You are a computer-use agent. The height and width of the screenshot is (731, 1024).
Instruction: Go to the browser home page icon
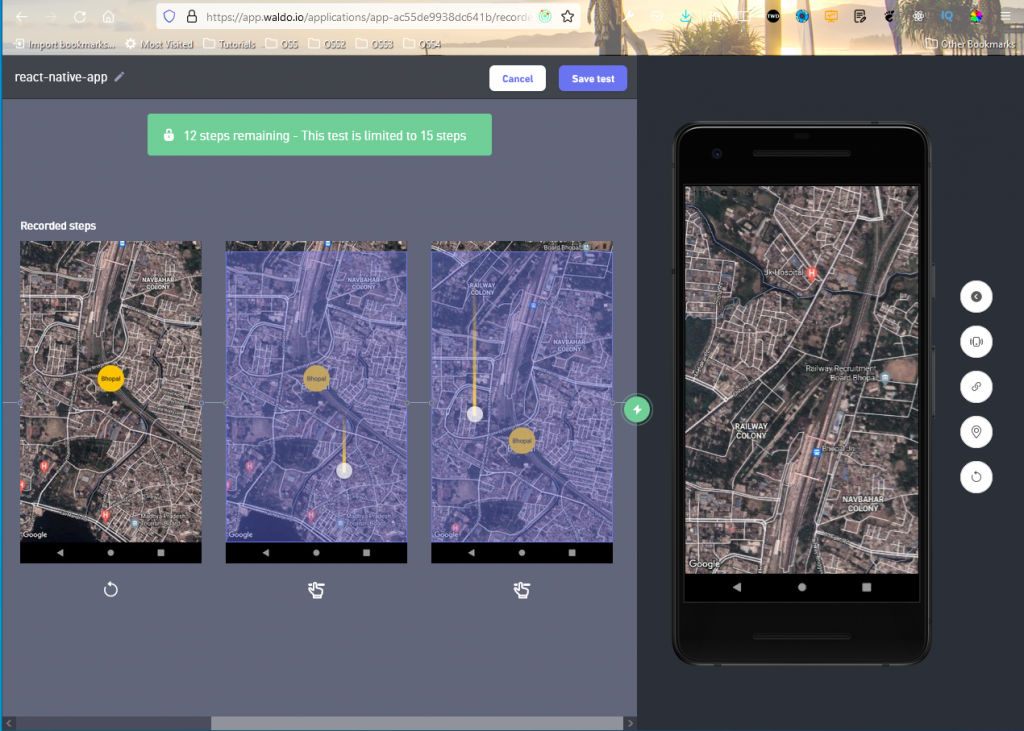point(108,17)
